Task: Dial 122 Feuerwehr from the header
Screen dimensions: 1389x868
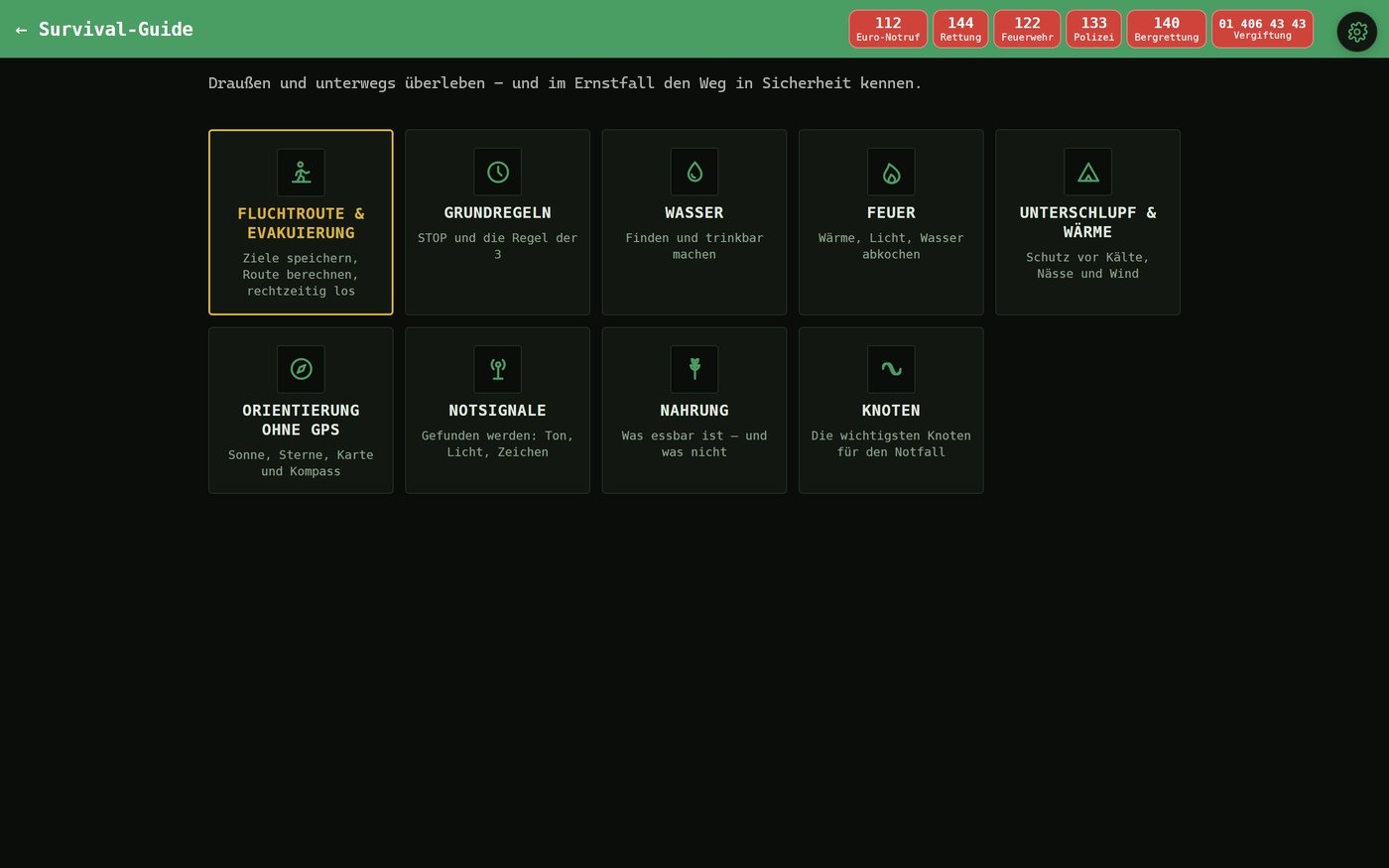Action: pos(1027,29)
